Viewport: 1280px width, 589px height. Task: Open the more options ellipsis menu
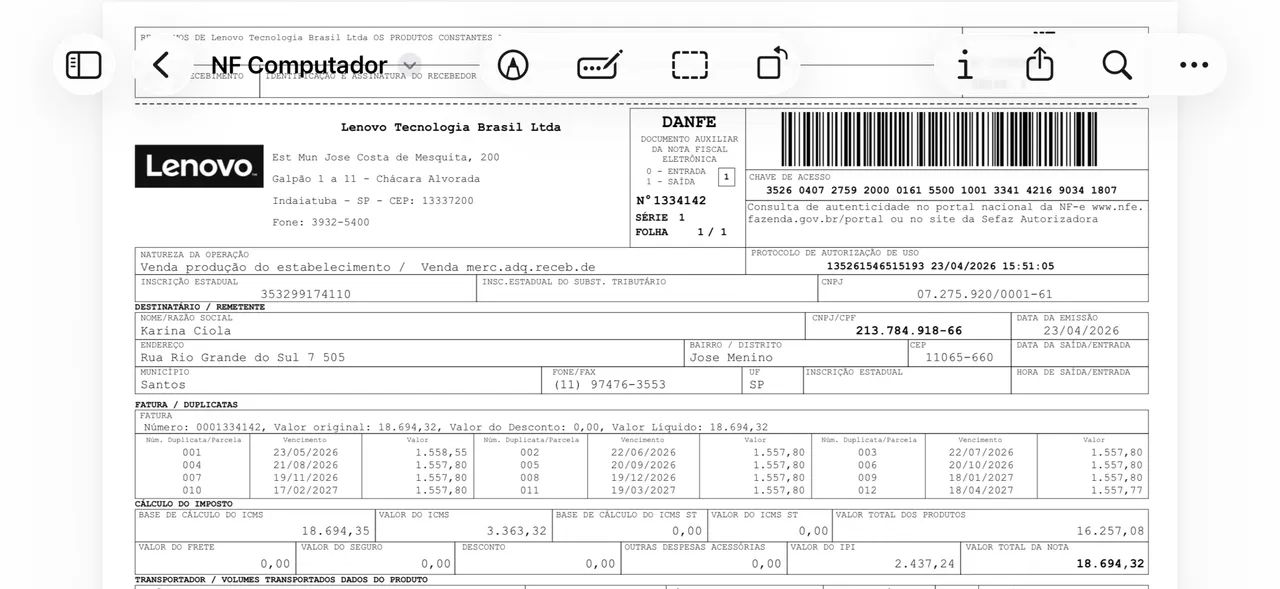(1194, 65)
